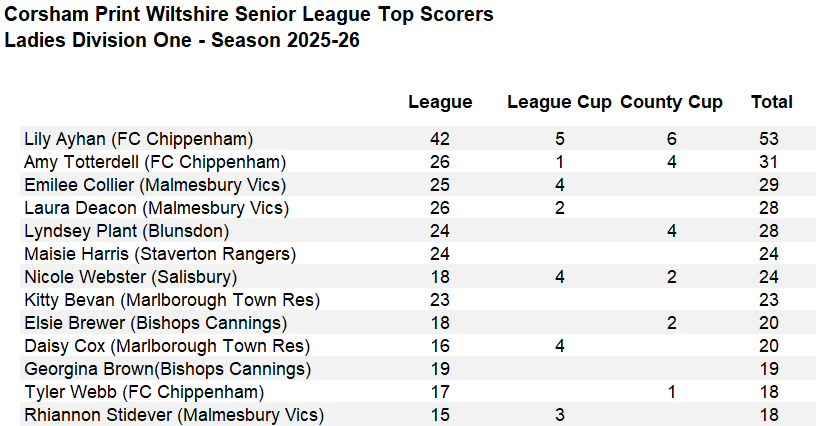This screenshot has width=816, height=426.
Task: Click the Total column header
Action: 772,102
